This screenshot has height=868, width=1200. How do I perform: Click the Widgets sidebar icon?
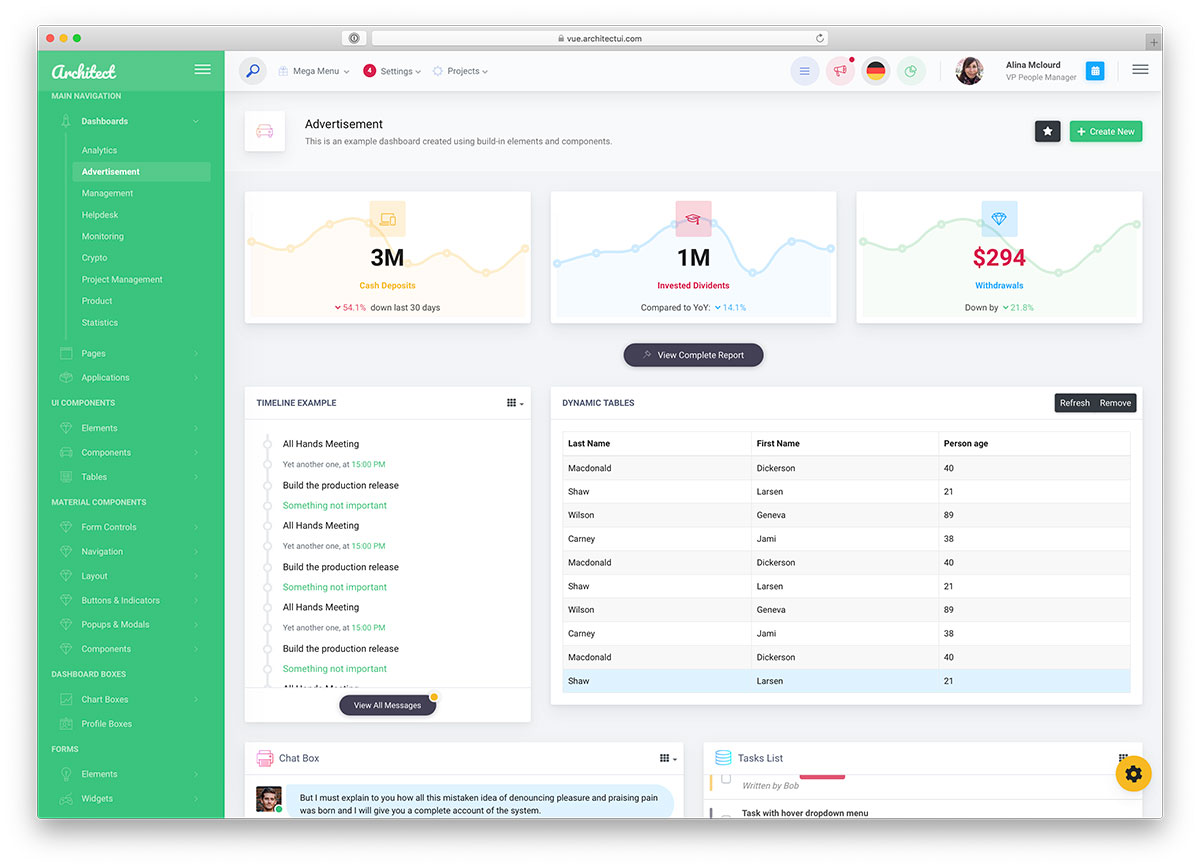click(66, 799)
